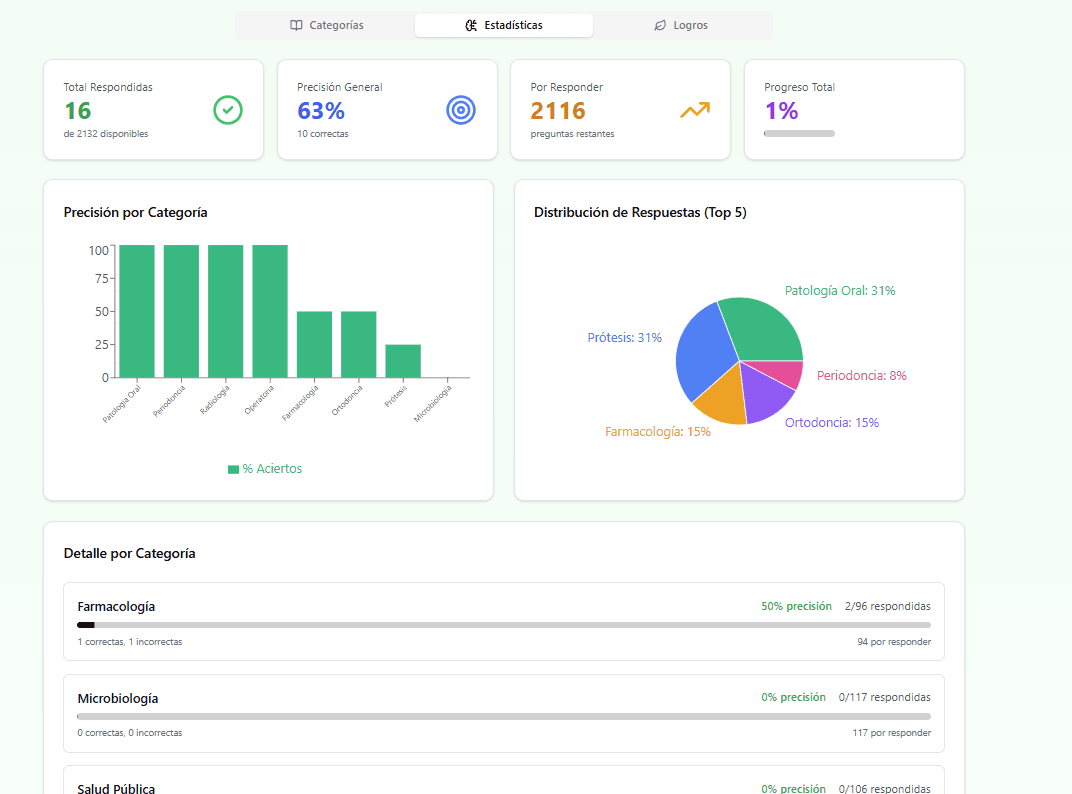This screenshot has width=1072, height=794.
Task: Click the Salud Pública category title
Action: point(116,789)
